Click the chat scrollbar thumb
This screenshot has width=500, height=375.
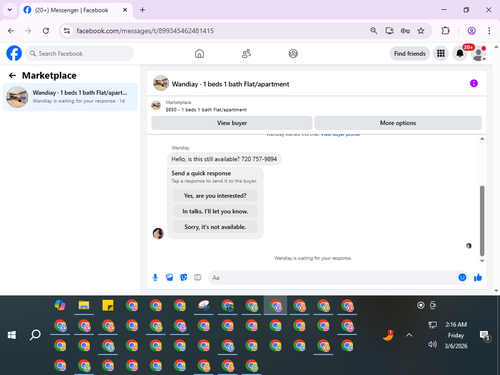(x=482, y=221)
